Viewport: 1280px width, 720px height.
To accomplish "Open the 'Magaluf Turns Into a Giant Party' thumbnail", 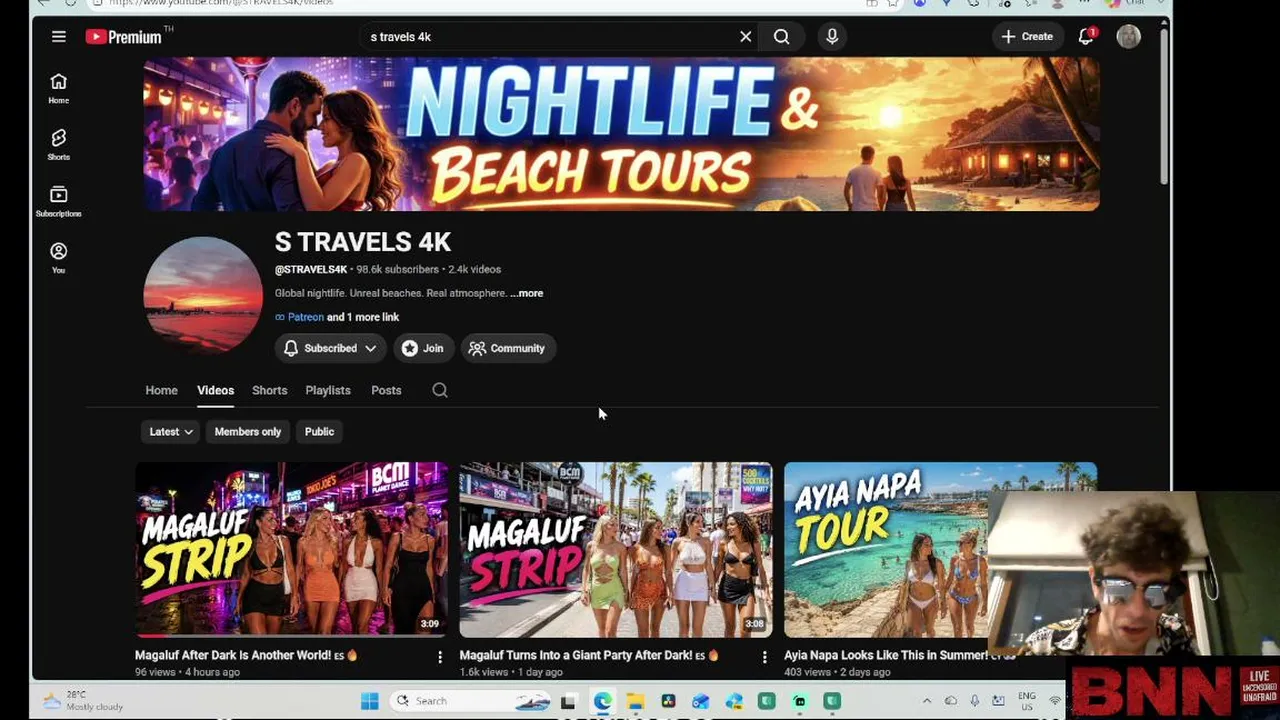I will coord(616,549).
